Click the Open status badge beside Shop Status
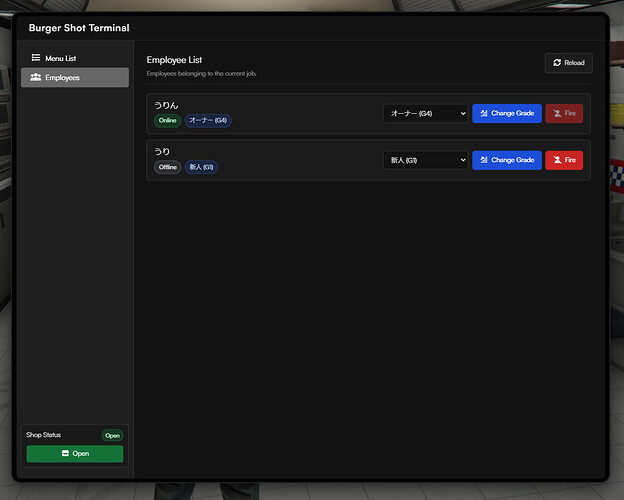This screenshot has width=624, height=500. click(x=112, y=436)
